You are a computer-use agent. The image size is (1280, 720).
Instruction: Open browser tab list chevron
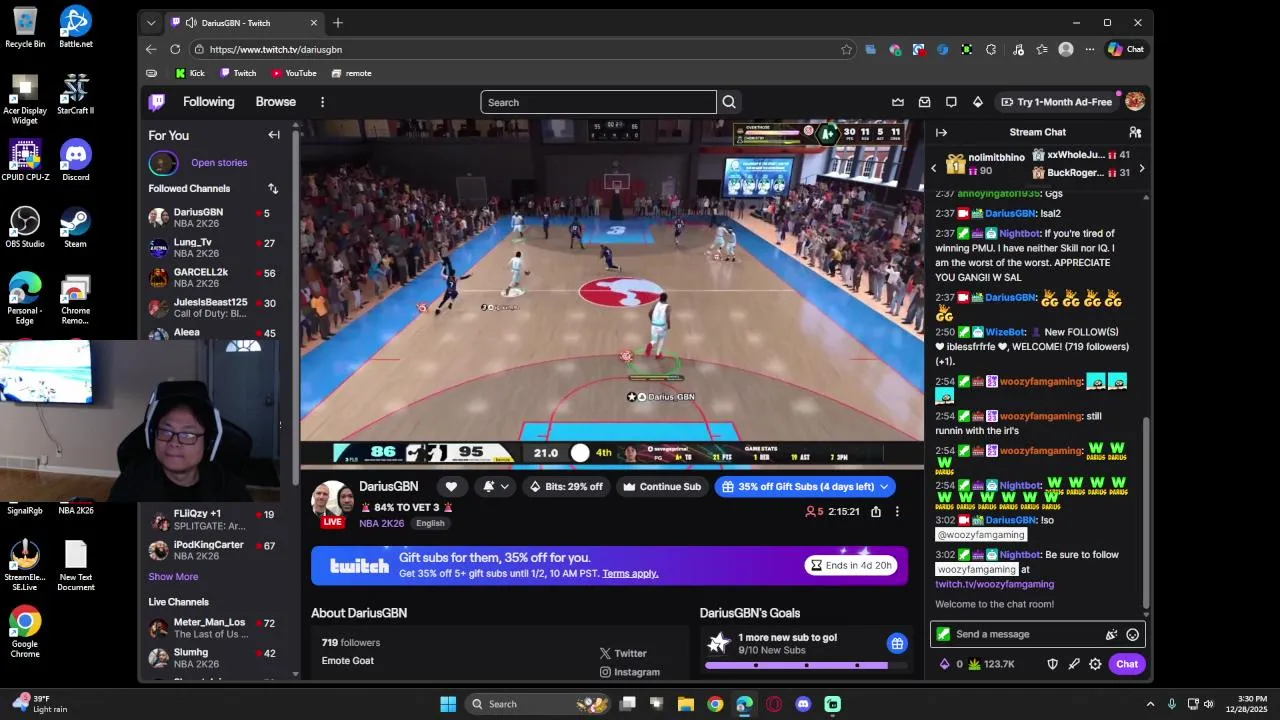click(151, 23)
